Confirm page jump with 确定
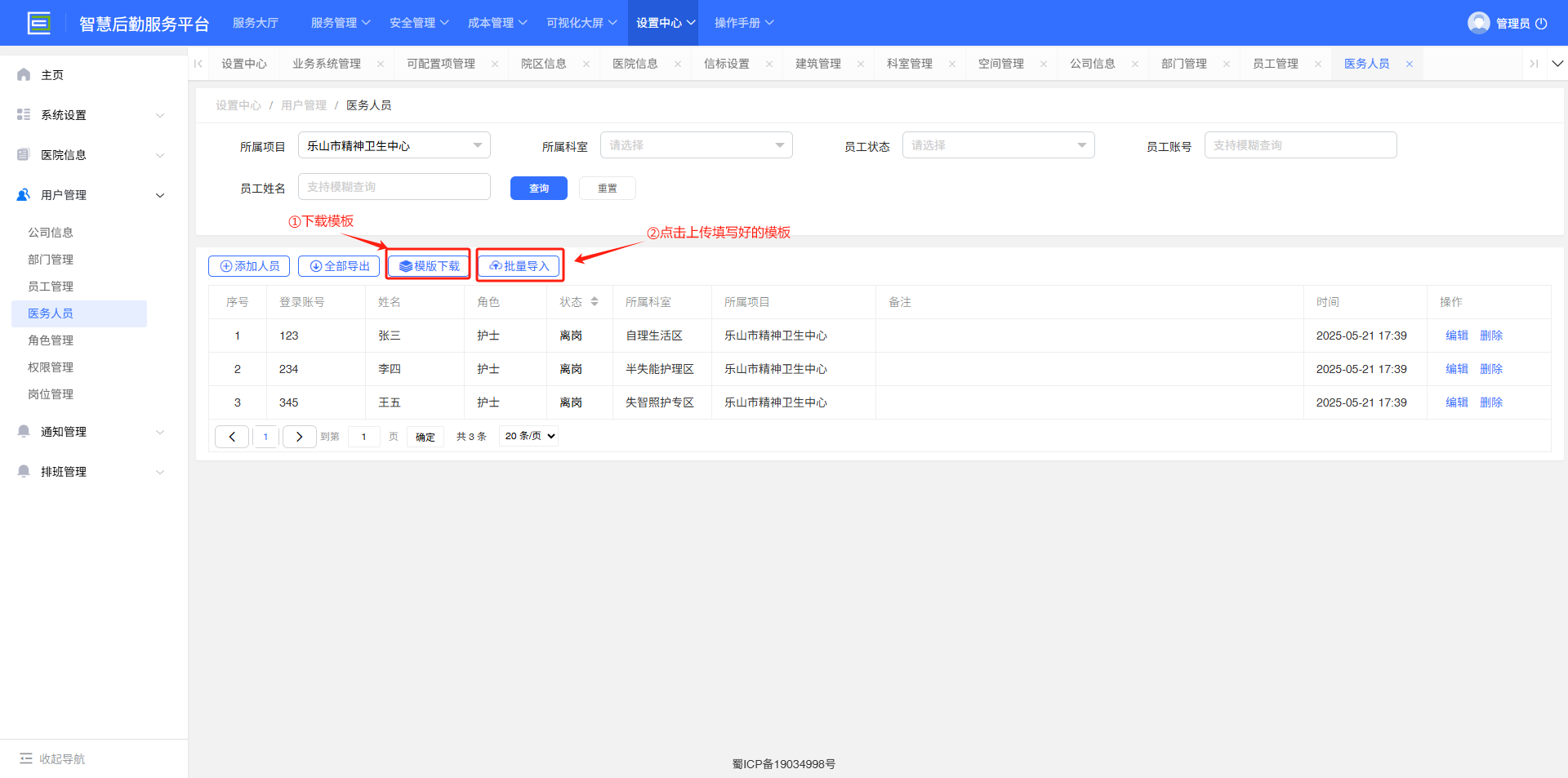The image size is (1568, 778). pyautogui.click(x=425, y=437)
